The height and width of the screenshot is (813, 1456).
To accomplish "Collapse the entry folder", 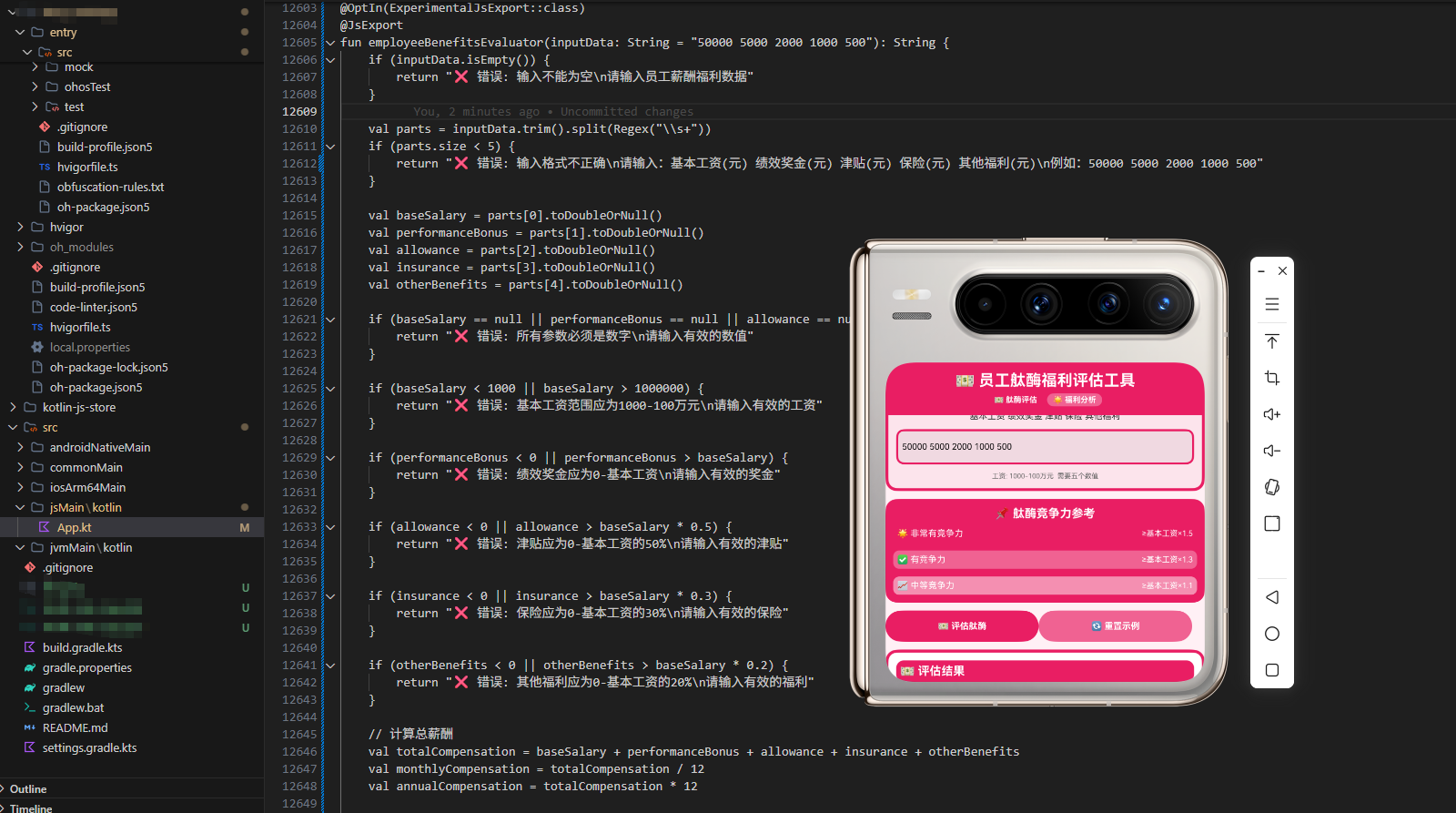I will pyautogui.click(x=20, y=32).
